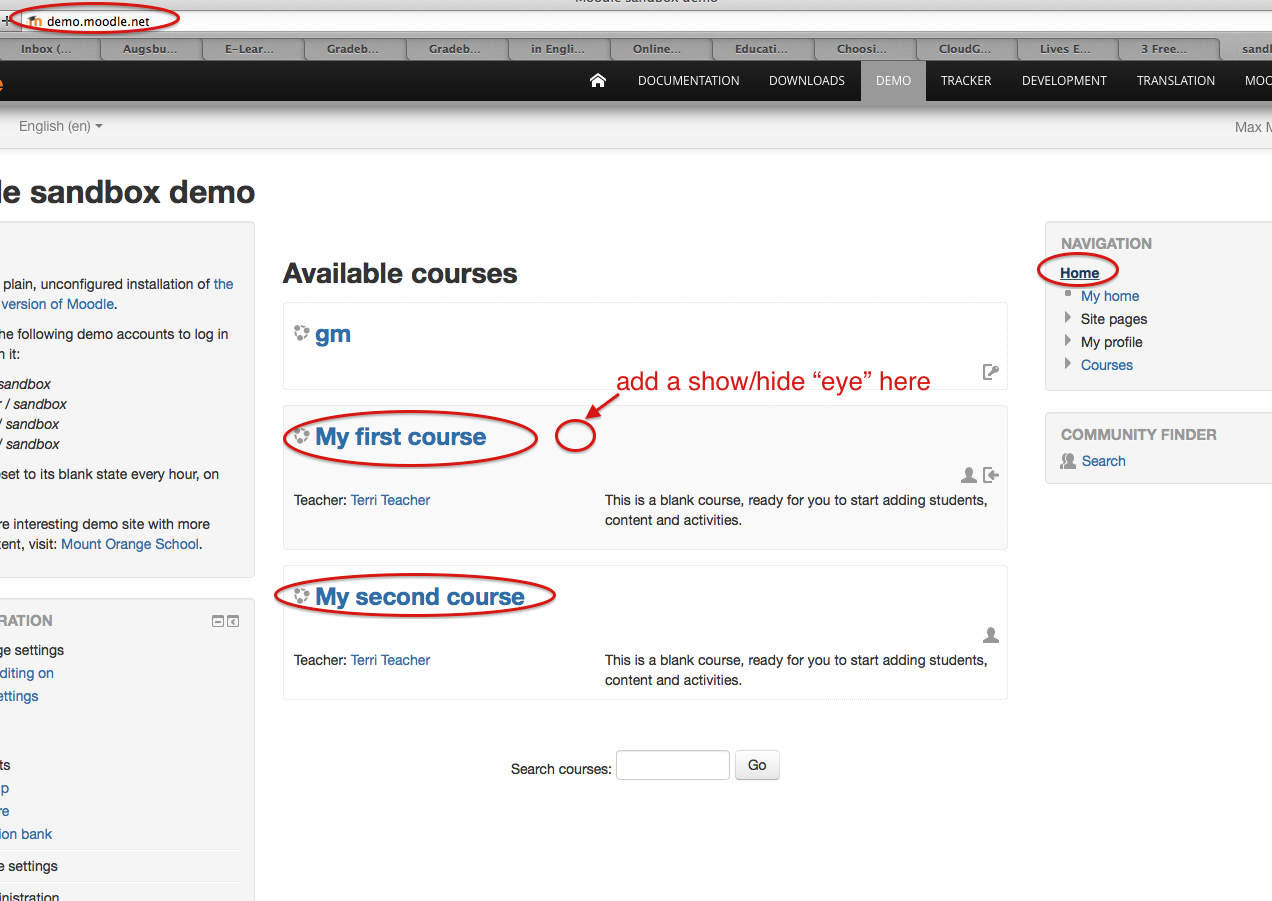Switch to the Choosi... browser tab
The width and height of the screenshot is (1272, 901).
pyautogui.click(x=863, y=48)
